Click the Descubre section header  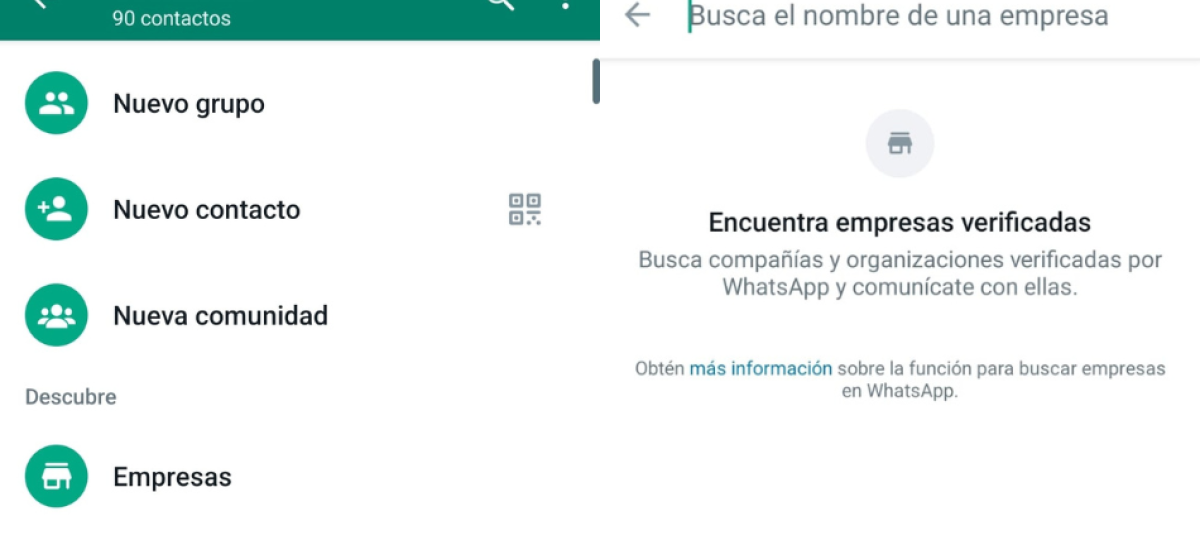pos(71,397)
